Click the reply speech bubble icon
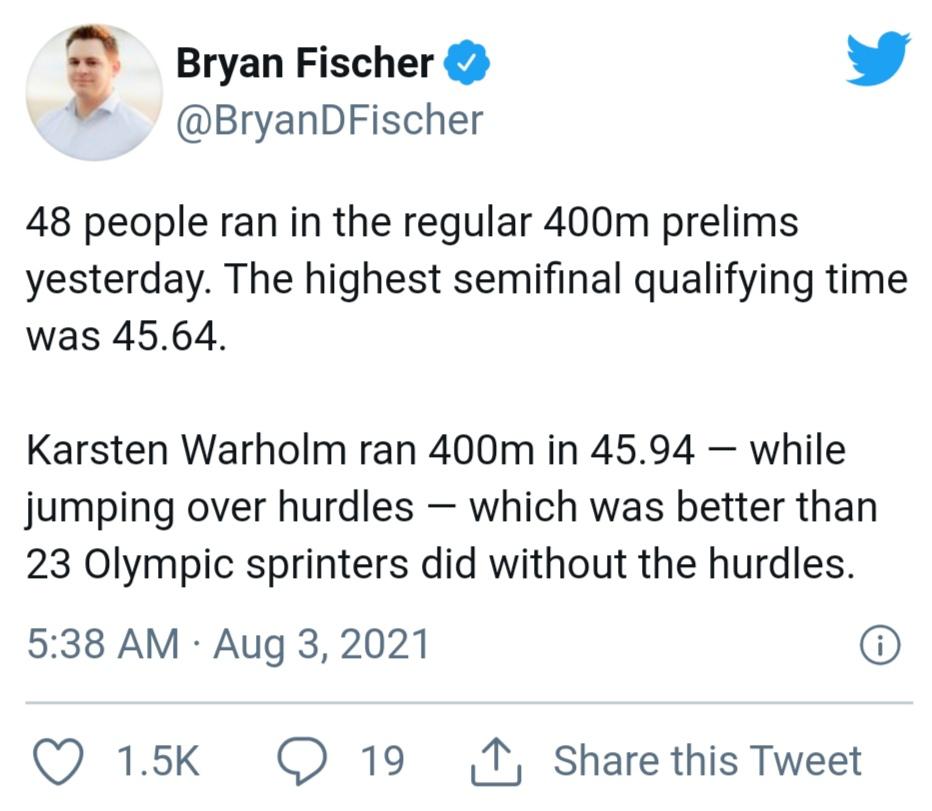 click(298, 761)
